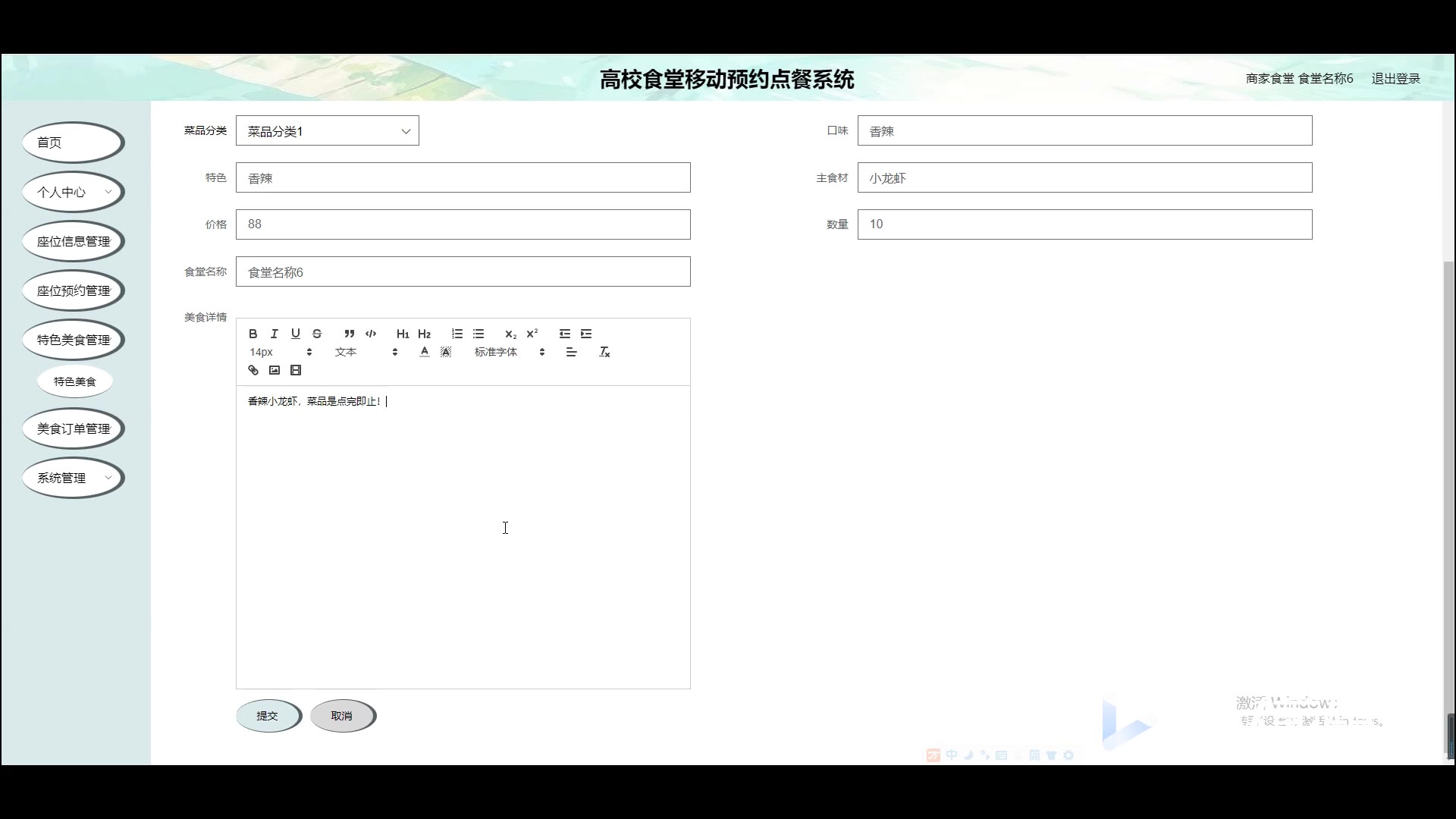This screenshot has height=819, width=1456.
Task: Click the blockquote icon
Action: pos(349,334)
